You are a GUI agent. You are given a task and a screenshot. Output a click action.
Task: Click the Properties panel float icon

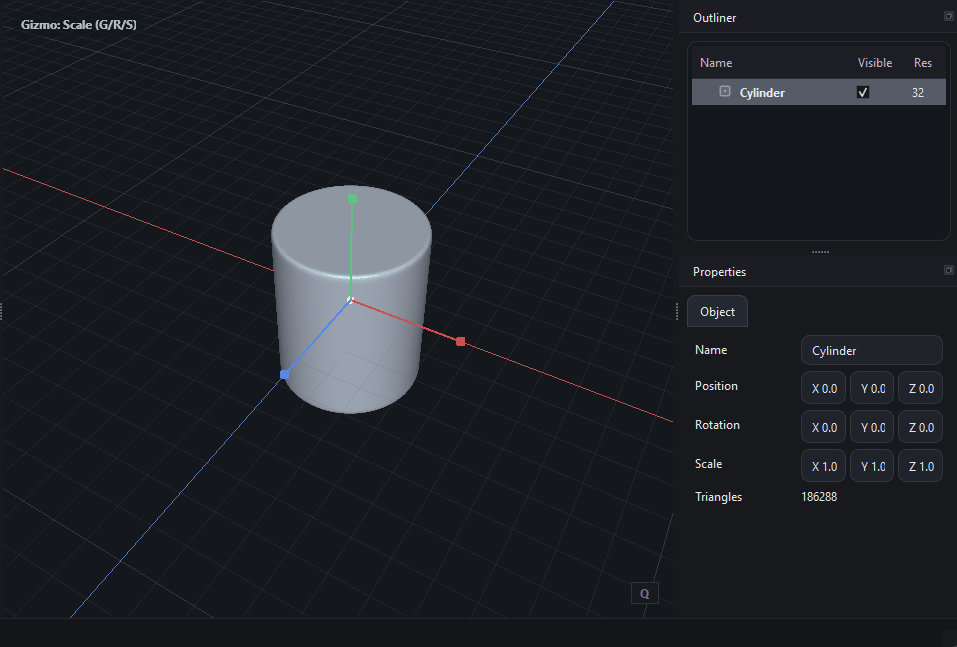pos(948,271)
